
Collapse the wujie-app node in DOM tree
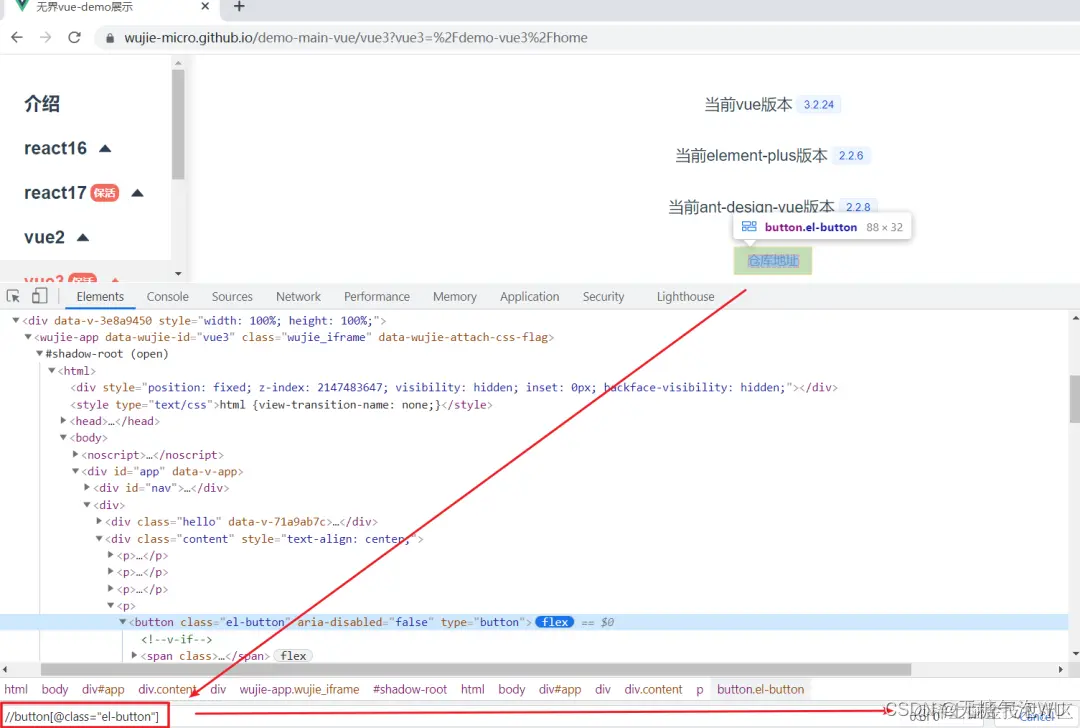(28, 337)
